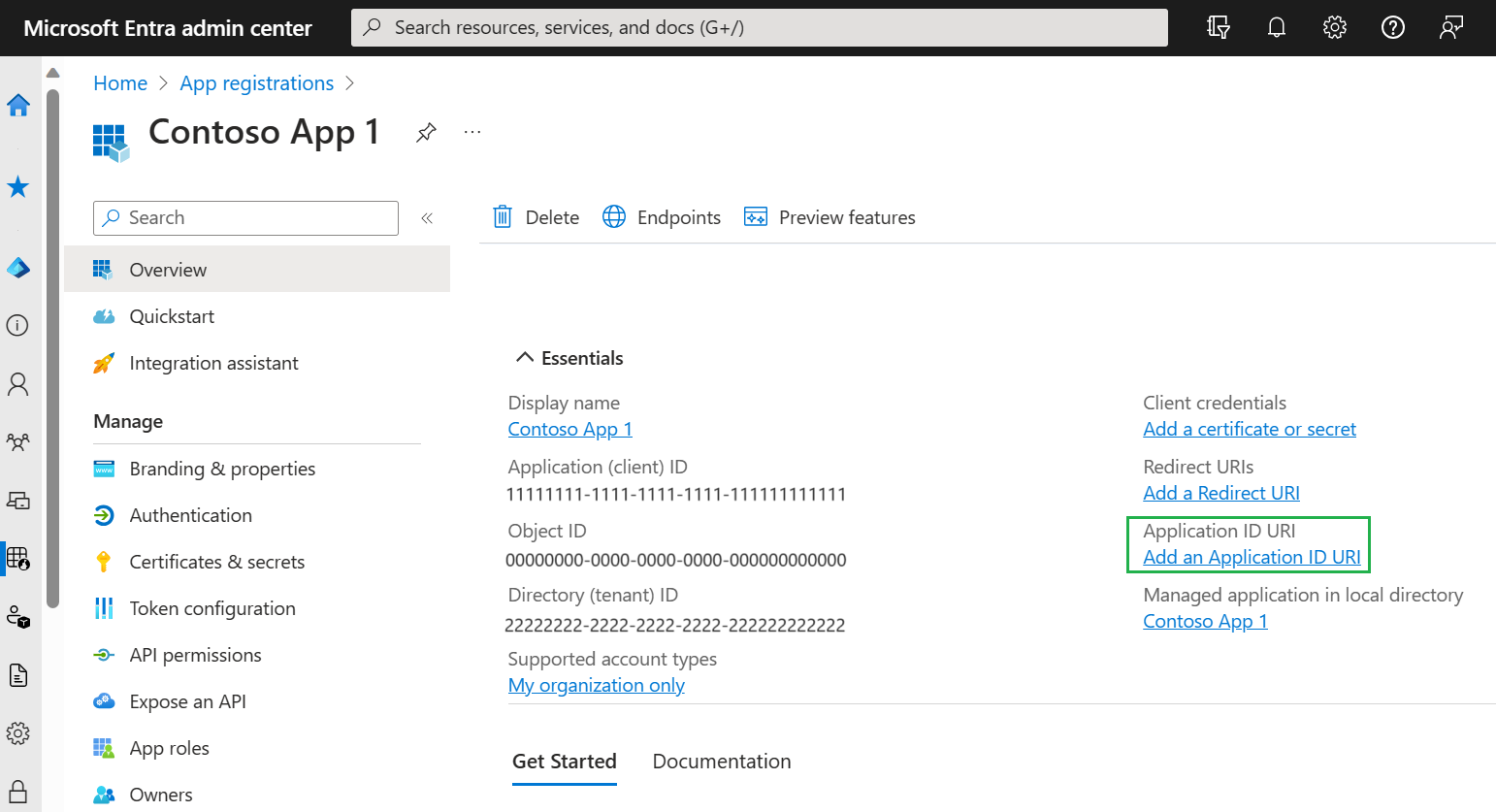Collapse the Essentials section
The width and height of the screenshot is (1496, 812).
pos(525,358)
